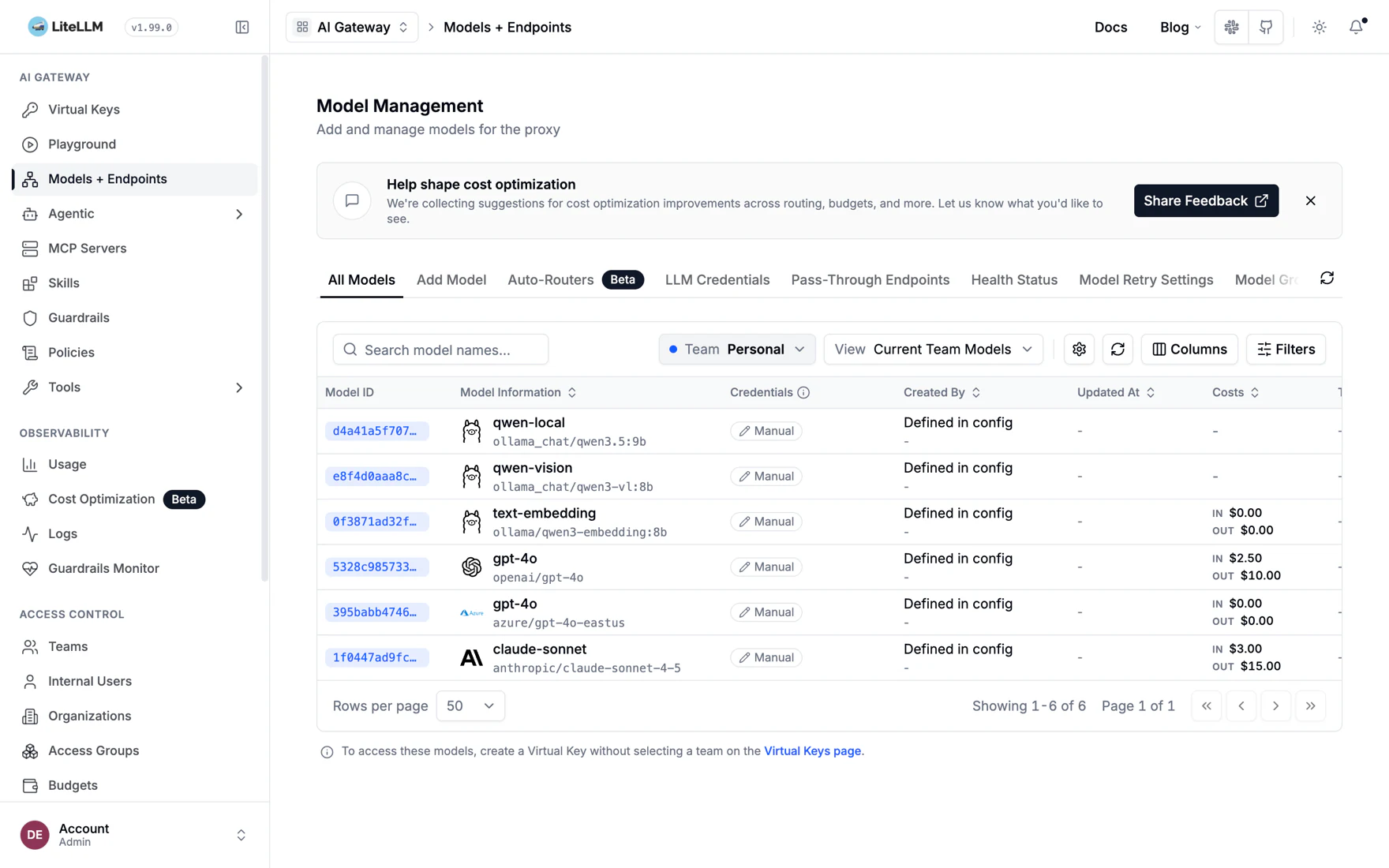The image size is (1389, 868).
Task: Open Guardrails Monitor
Action: [135, 569]
